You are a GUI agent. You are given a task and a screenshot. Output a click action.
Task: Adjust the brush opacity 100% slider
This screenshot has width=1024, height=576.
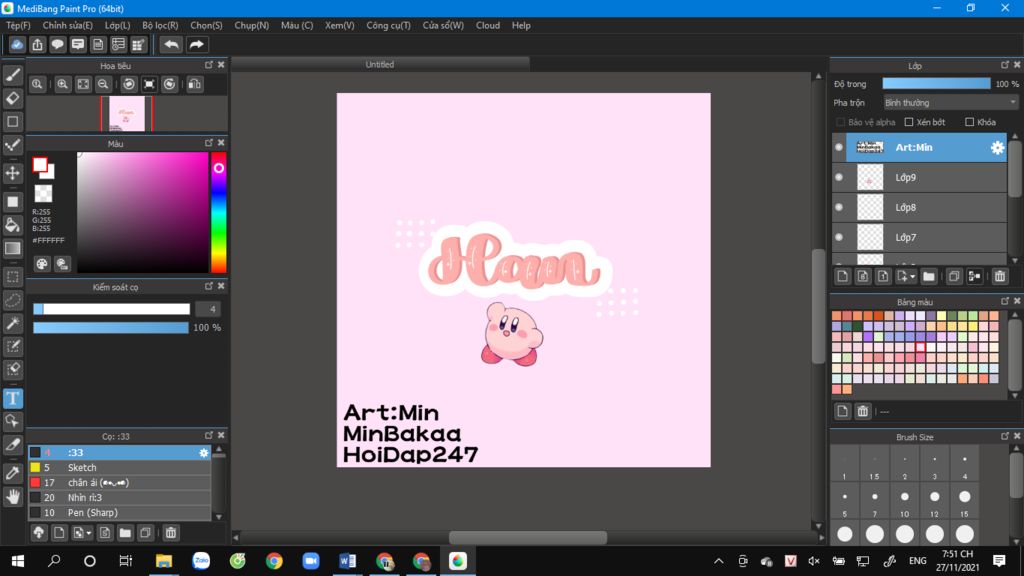point(111,327)
